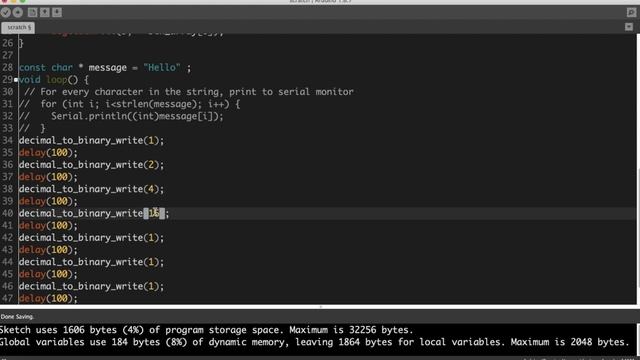The image size is (640, 360).
Task: Click the comment on line 30
Action: (x=189, y=92)
